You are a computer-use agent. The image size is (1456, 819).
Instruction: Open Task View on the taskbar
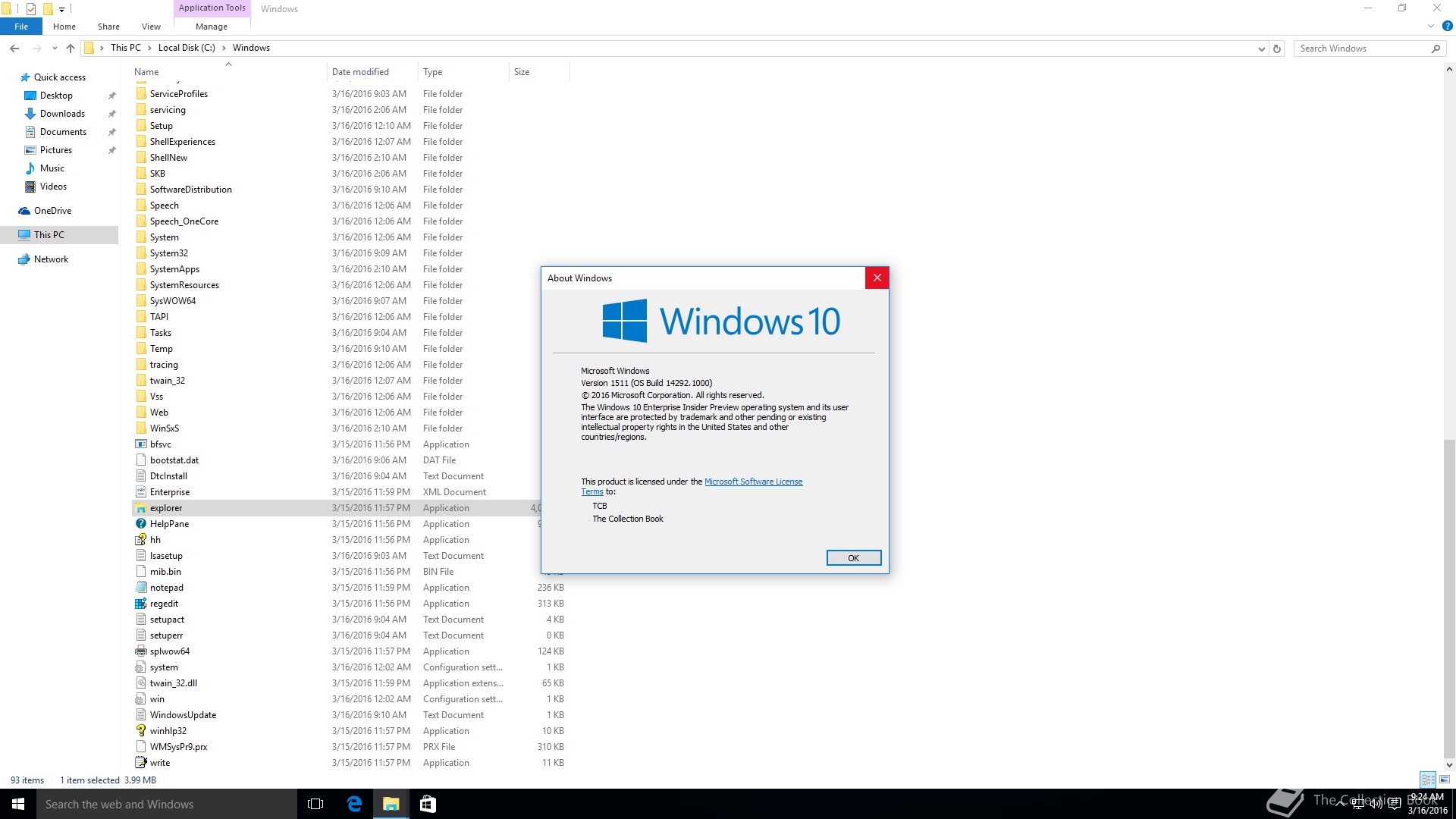tap(315, 804)
